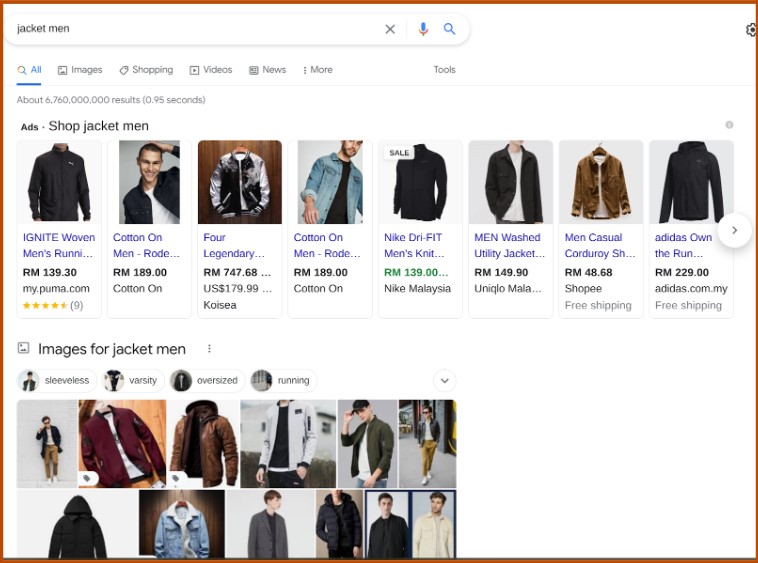Click the Puma black jacket product image
This screenshot has width=758, height=563.
click(x=59, y=182)
